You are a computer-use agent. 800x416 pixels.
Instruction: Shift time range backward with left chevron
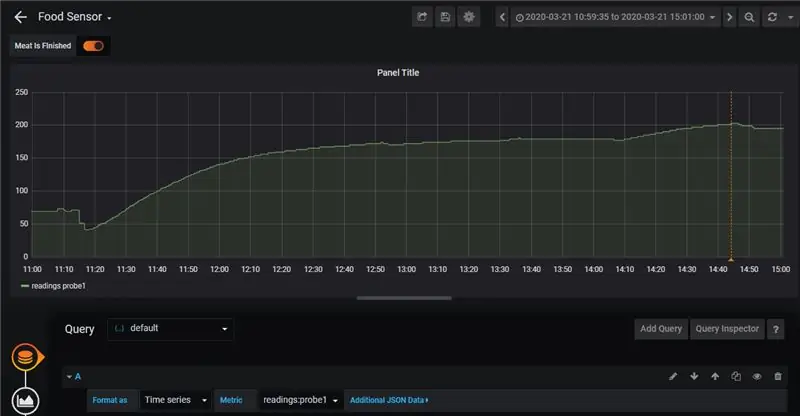pos(503,17)
